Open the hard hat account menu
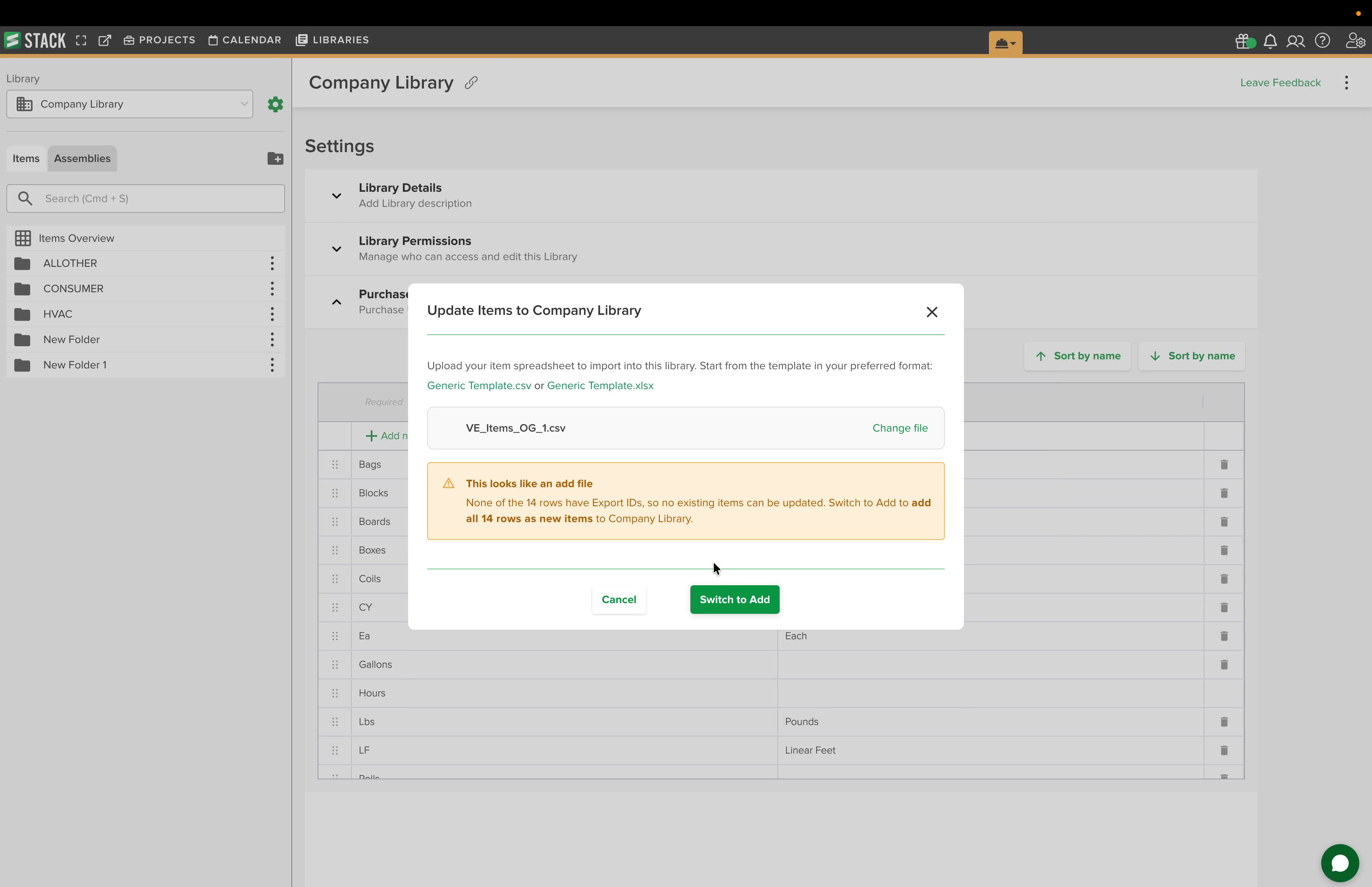This screenshot has width=1372, height=887. pos(1005,43)
